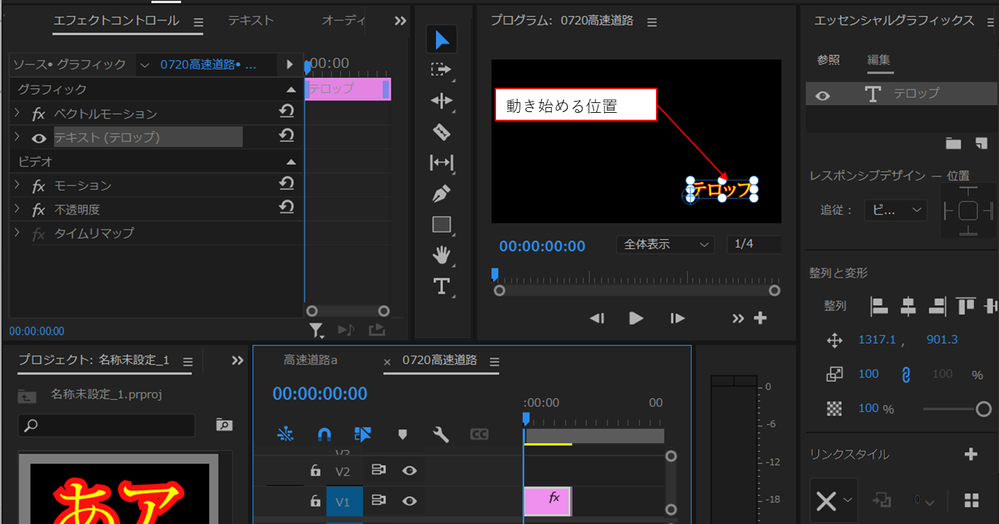The image size is (999, 524).
Task: Switch to the テキスト panel tab
Action: (251, 20)
